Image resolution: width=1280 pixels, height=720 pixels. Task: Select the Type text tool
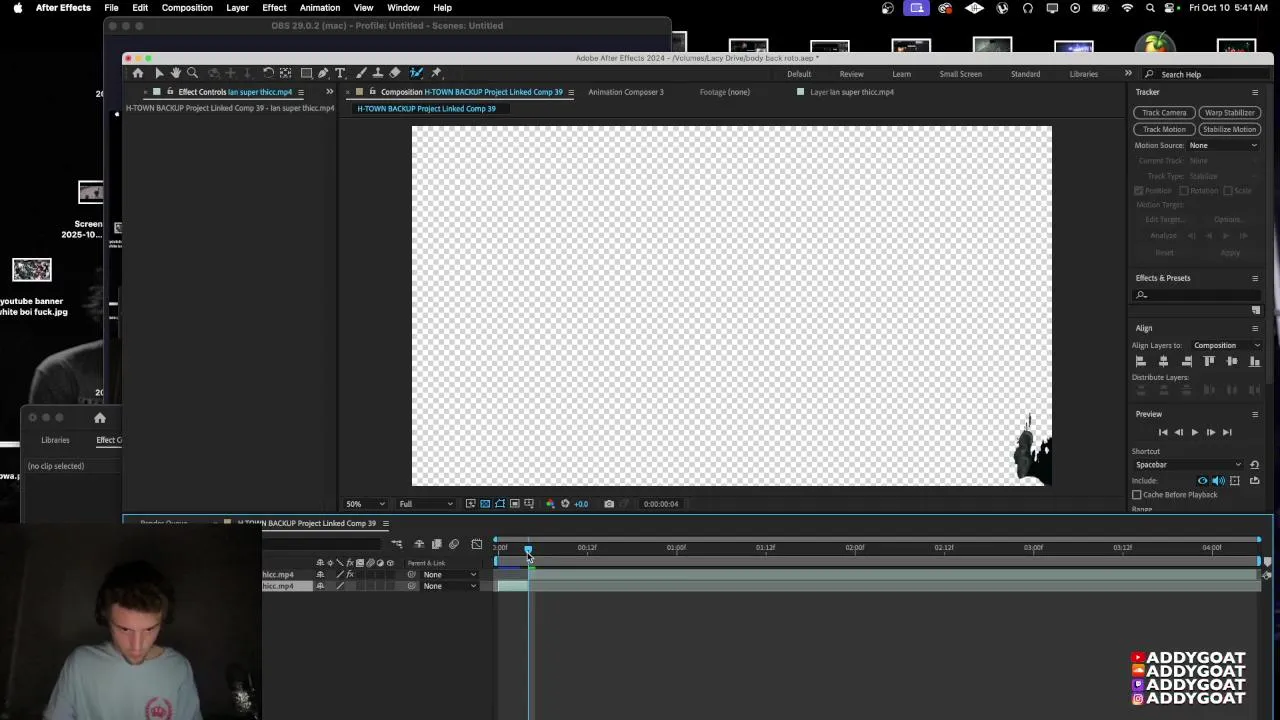click(340, 73)
